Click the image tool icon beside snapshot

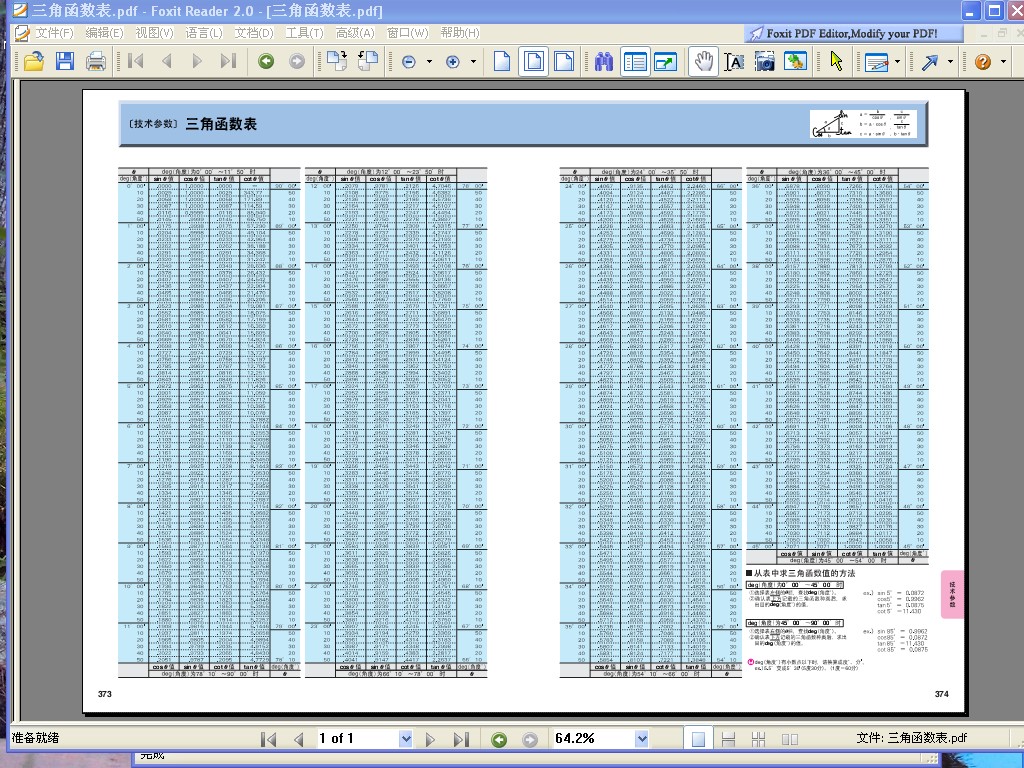coord(795,61)
